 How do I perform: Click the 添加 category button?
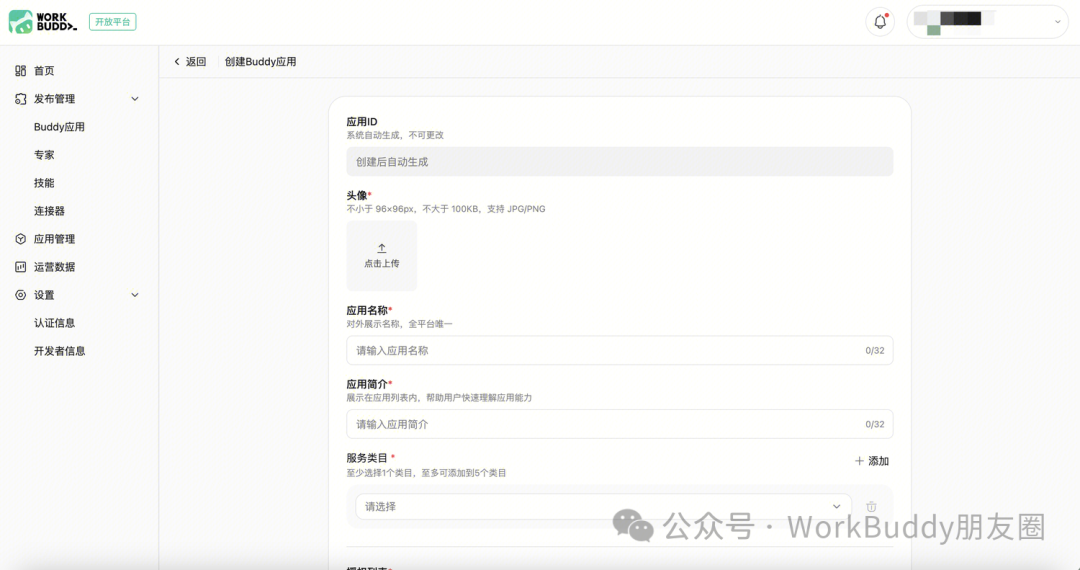872,461
